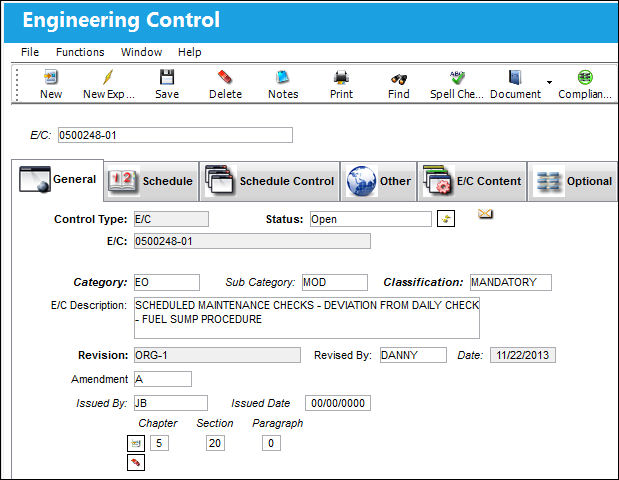Image resolution: width=619 pixels, height=480 pixels.
Task: Click the Category label
Action: coord(100,282)
